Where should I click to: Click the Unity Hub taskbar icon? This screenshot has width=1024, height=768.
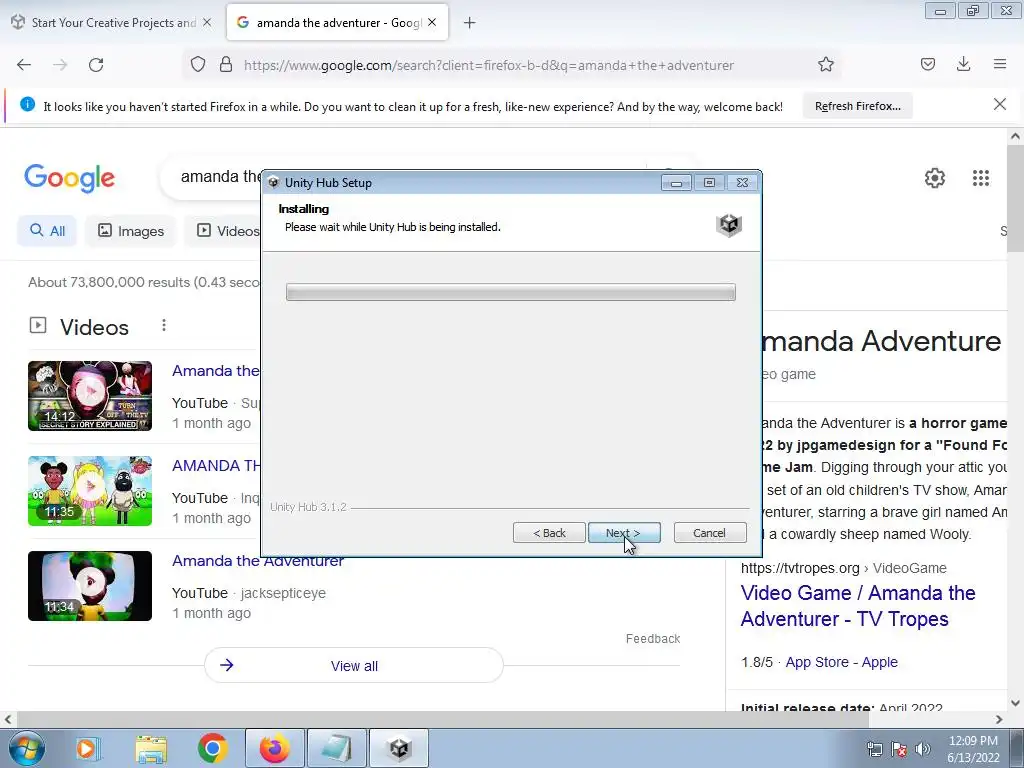click(399, 748)
